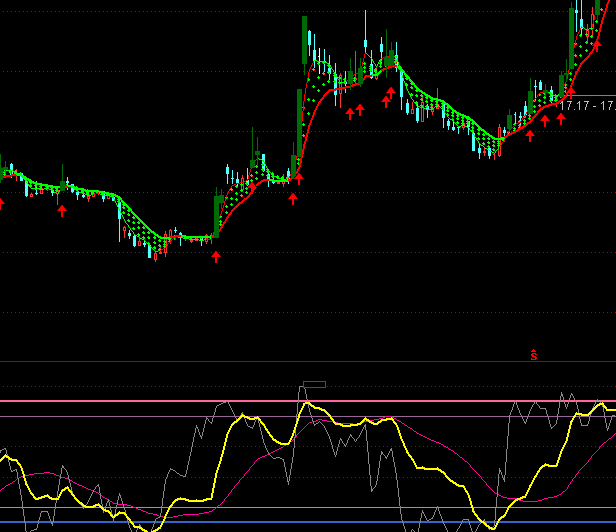Select the second red arrow from the left

62,210
